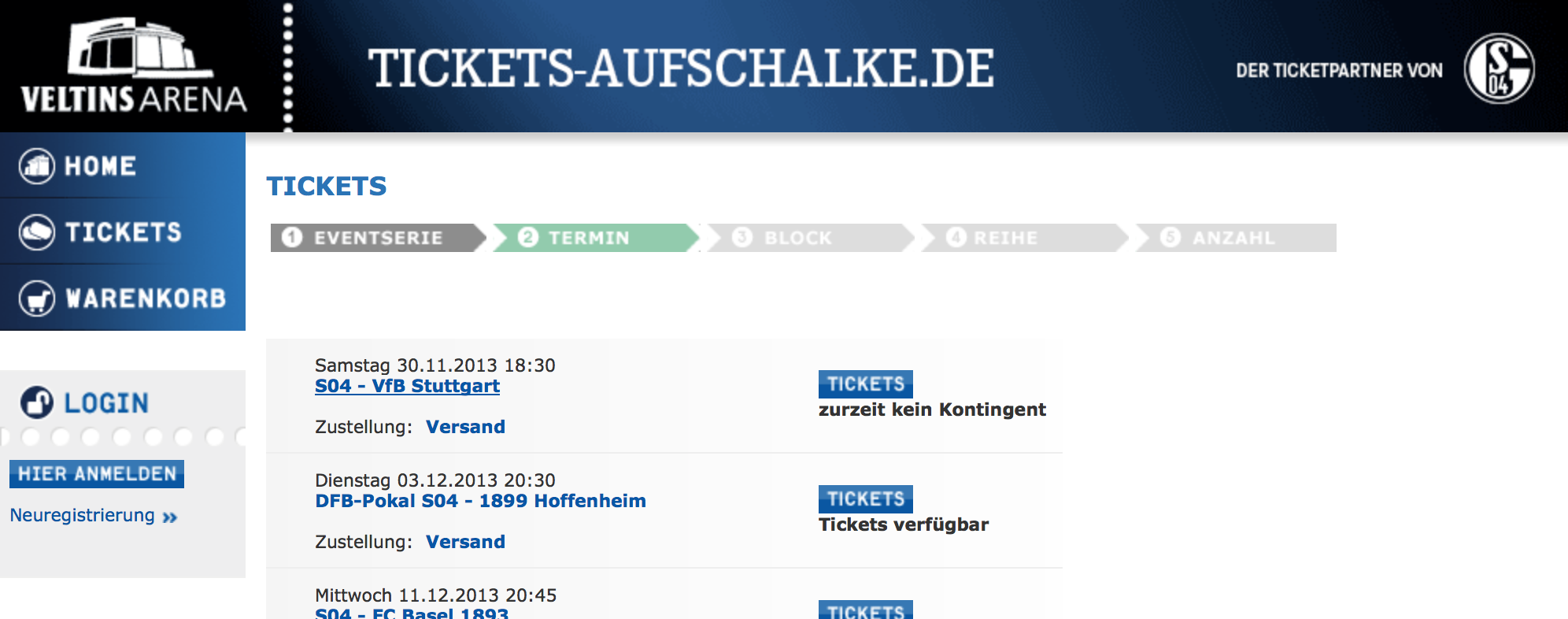Viewport: 1568px width, 619px height.
Task: Click the Veltins Arena logo
Action: (x=133, y=67)
